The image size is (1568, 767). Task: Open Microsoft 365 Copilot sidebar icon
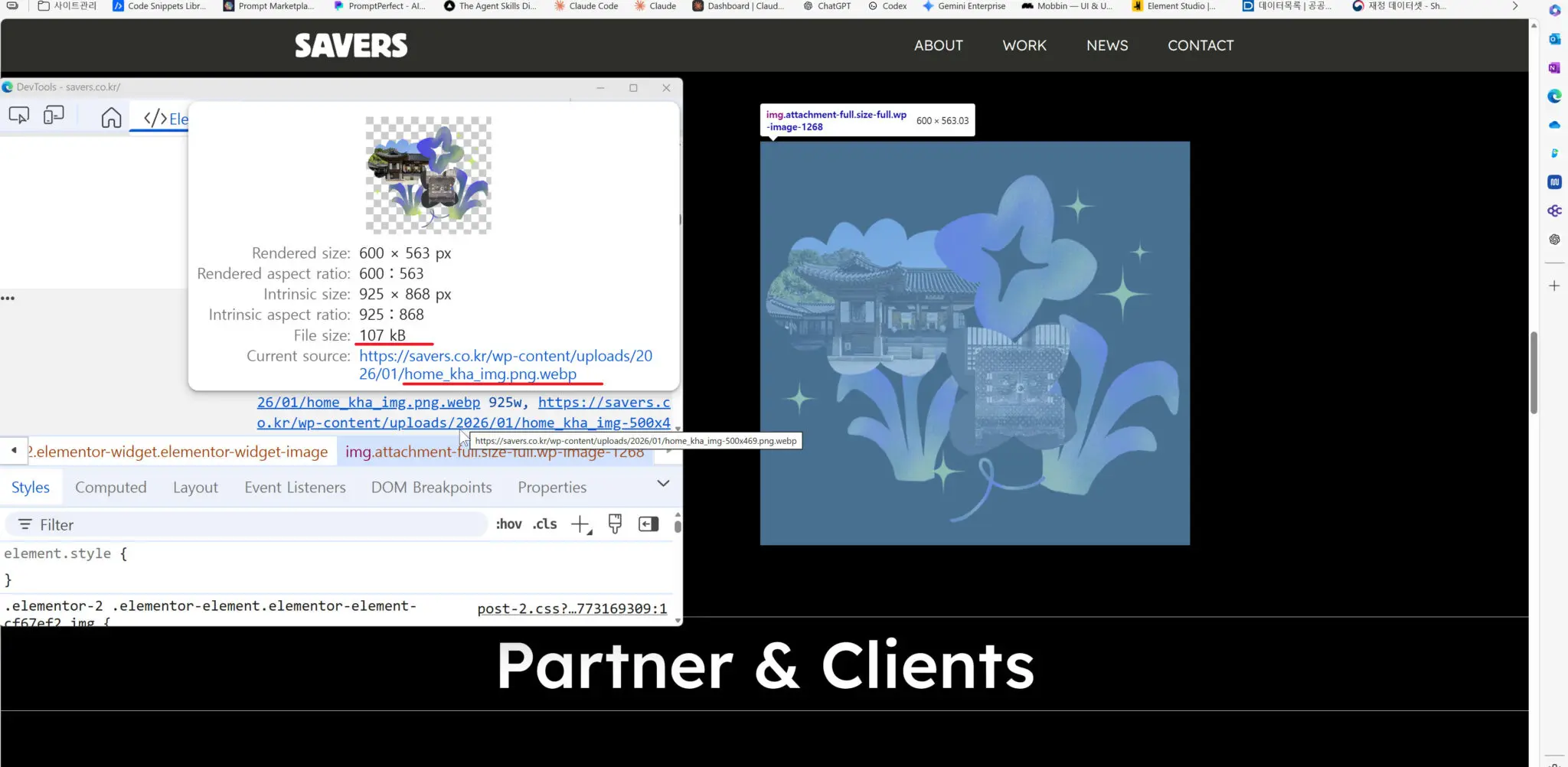(1554, 11)
